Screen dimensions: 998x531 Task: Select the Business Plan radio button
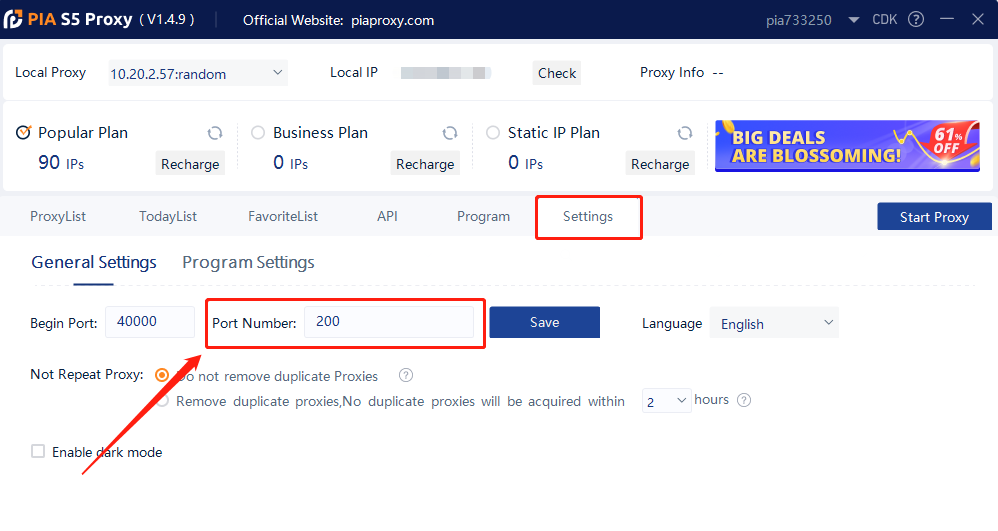258,132
